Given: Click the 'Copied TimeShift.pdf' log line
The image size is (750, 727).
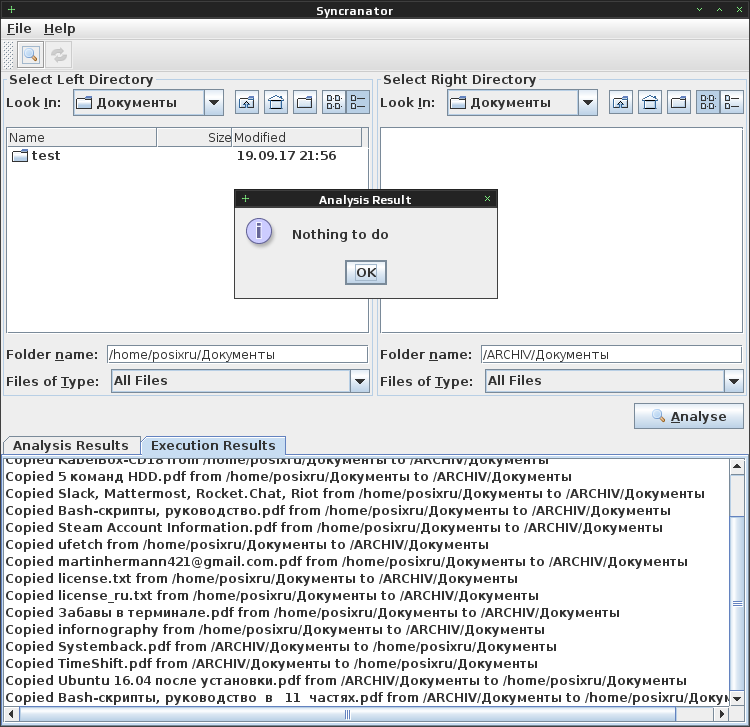Looking at the screenshot, I should pos(271,664).
